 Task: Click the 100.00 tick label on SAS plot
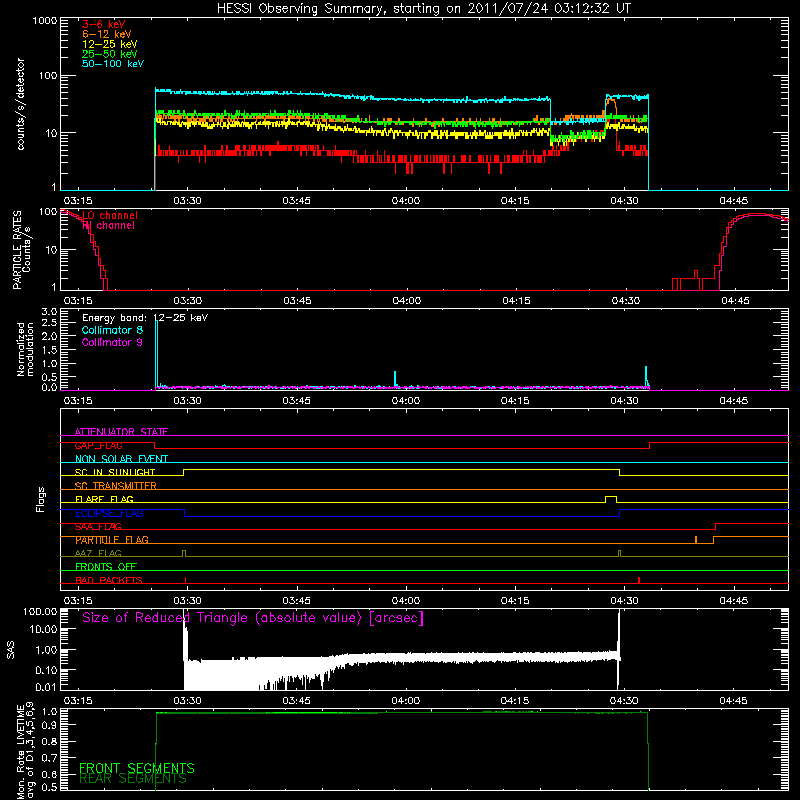point(41,611)
